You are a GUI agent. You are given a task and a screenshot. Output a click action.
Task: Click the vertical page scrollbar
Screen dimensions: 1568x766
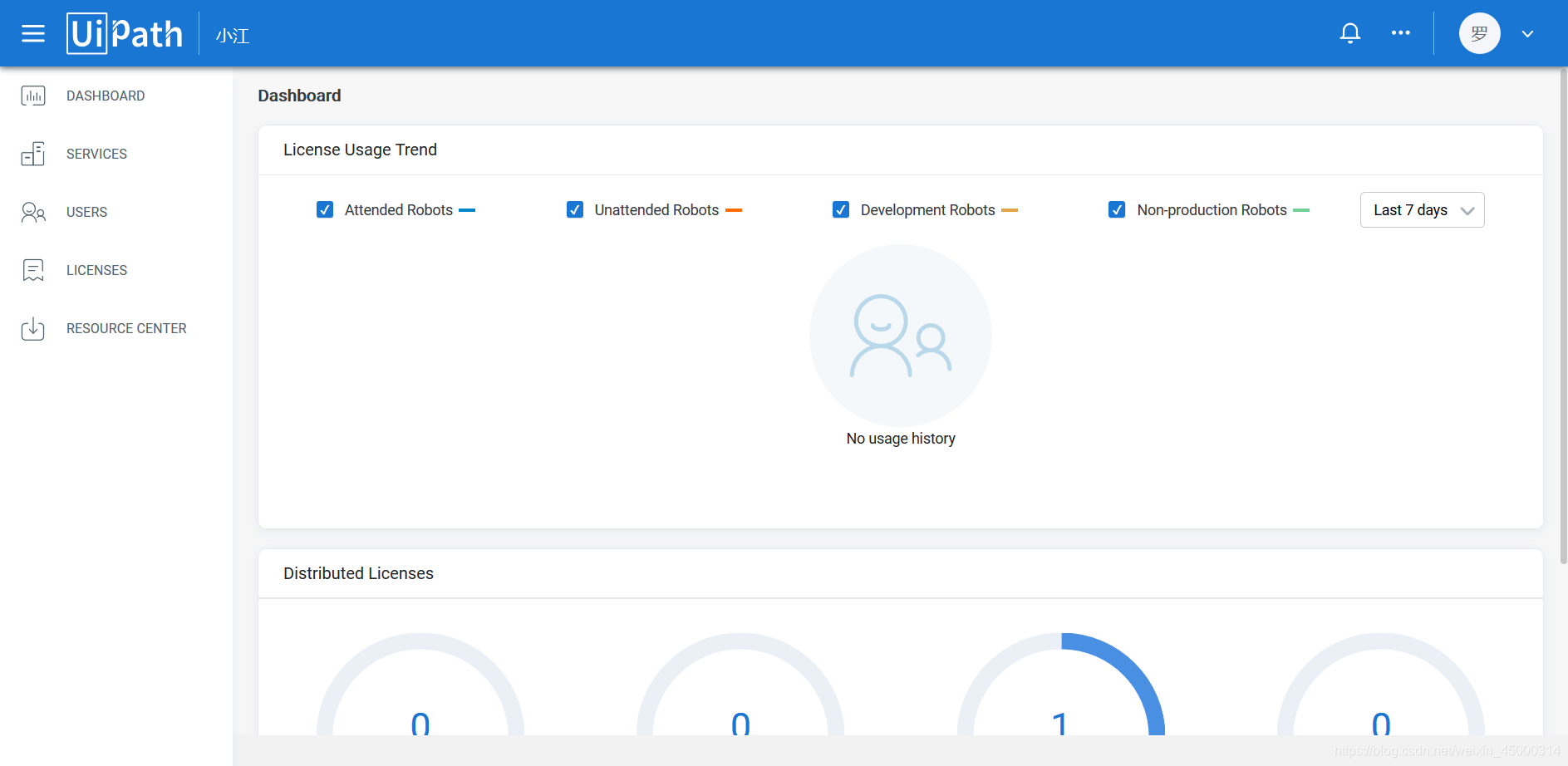(1563, 316)
